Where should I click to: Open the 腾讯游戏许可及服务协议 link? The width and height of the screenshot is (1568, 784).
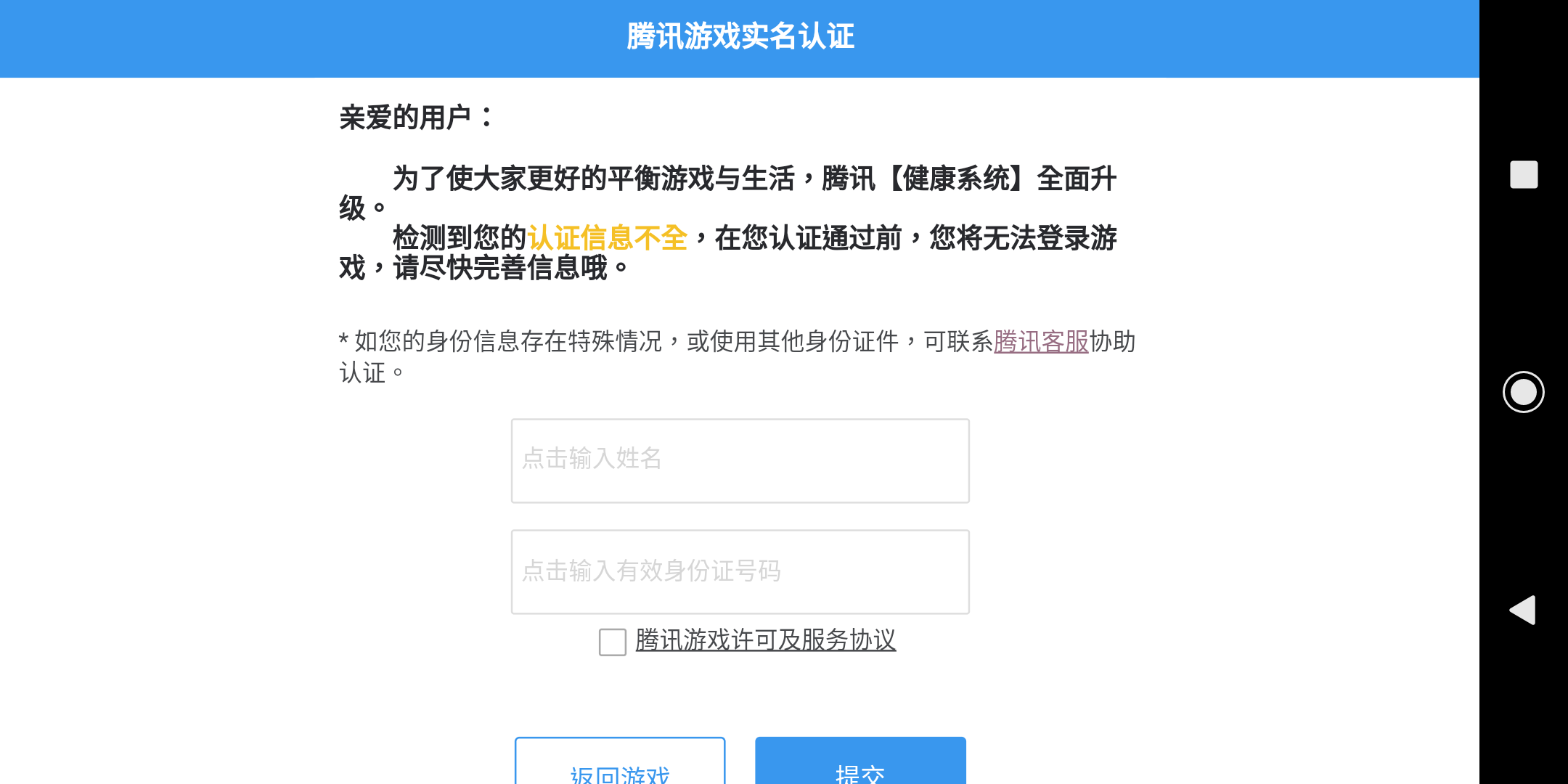coord(766,640)
